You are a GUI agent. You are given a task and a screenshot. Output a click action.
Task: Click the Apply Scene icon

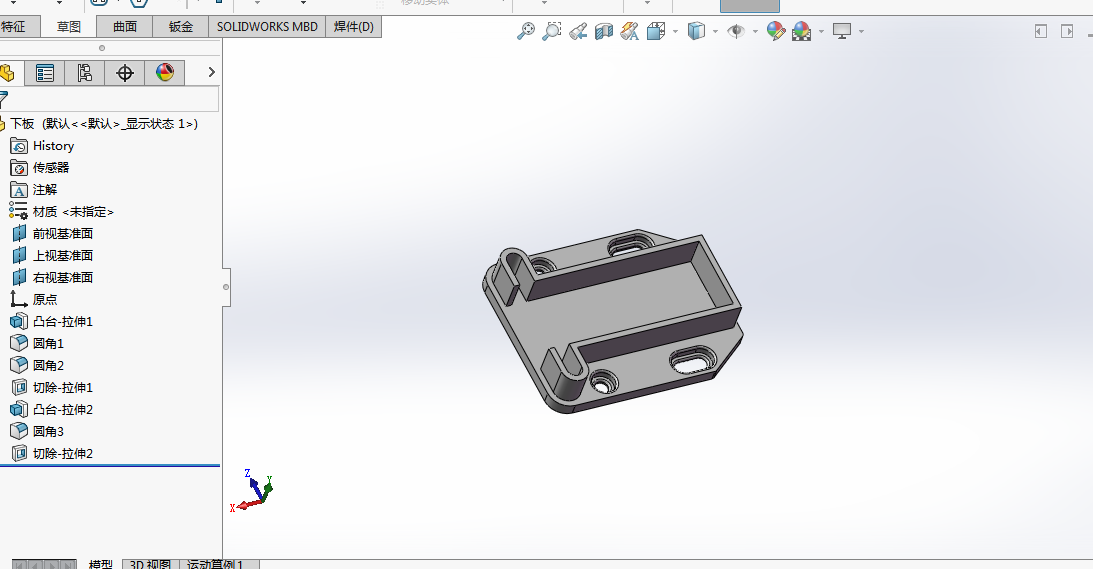coord(802,31)
